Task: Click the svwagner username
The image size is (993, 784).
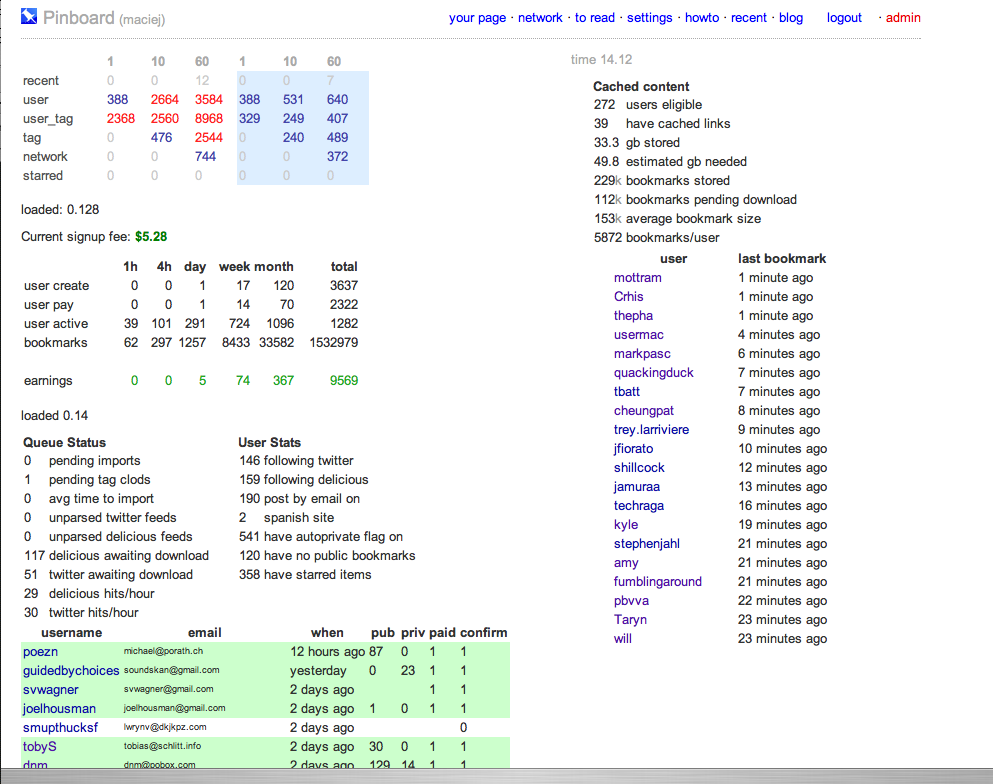Action: [51, 690]
